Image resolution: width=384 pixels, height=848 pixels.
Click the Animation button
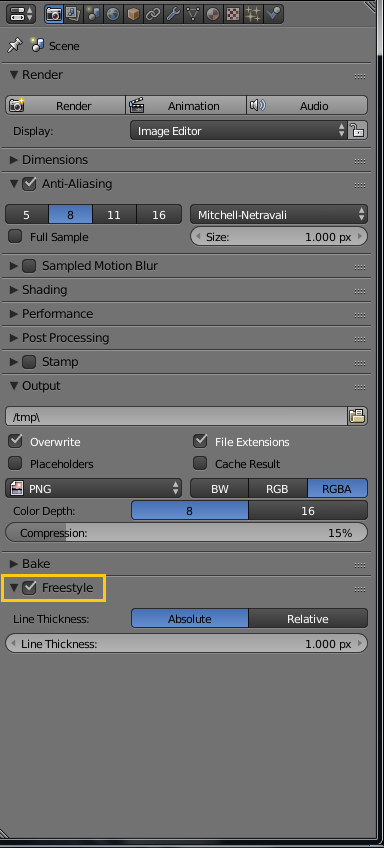click(x=186, y=105)
